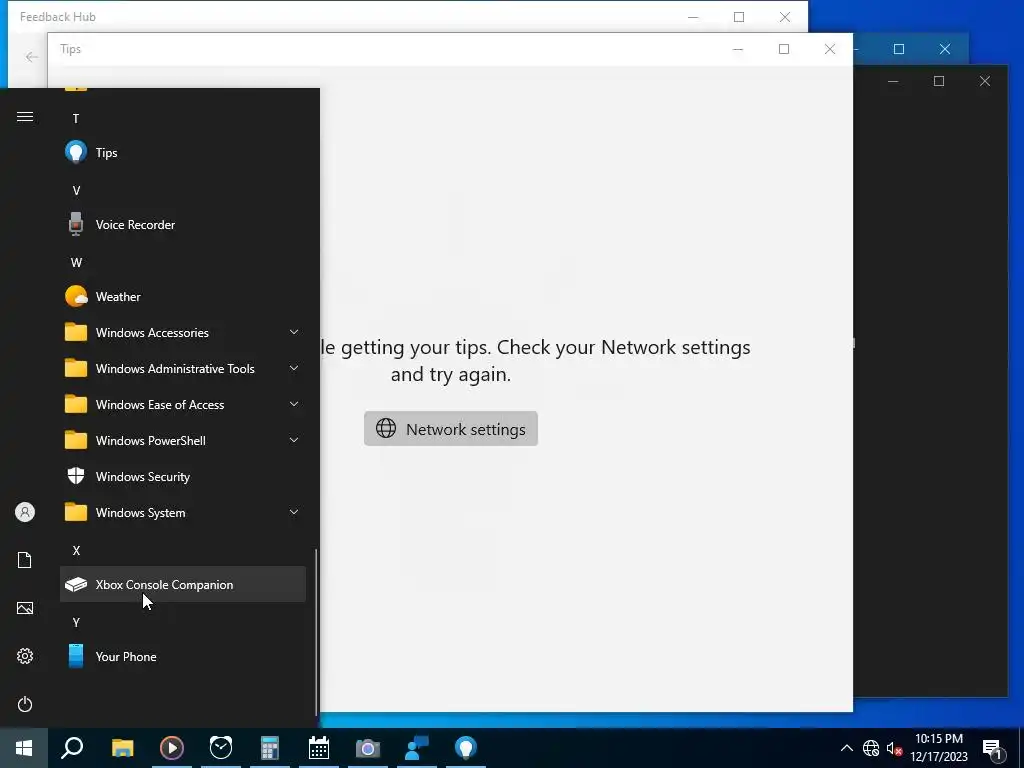
Task: Go back in Feedback Hub window
Action: point(31,57)
